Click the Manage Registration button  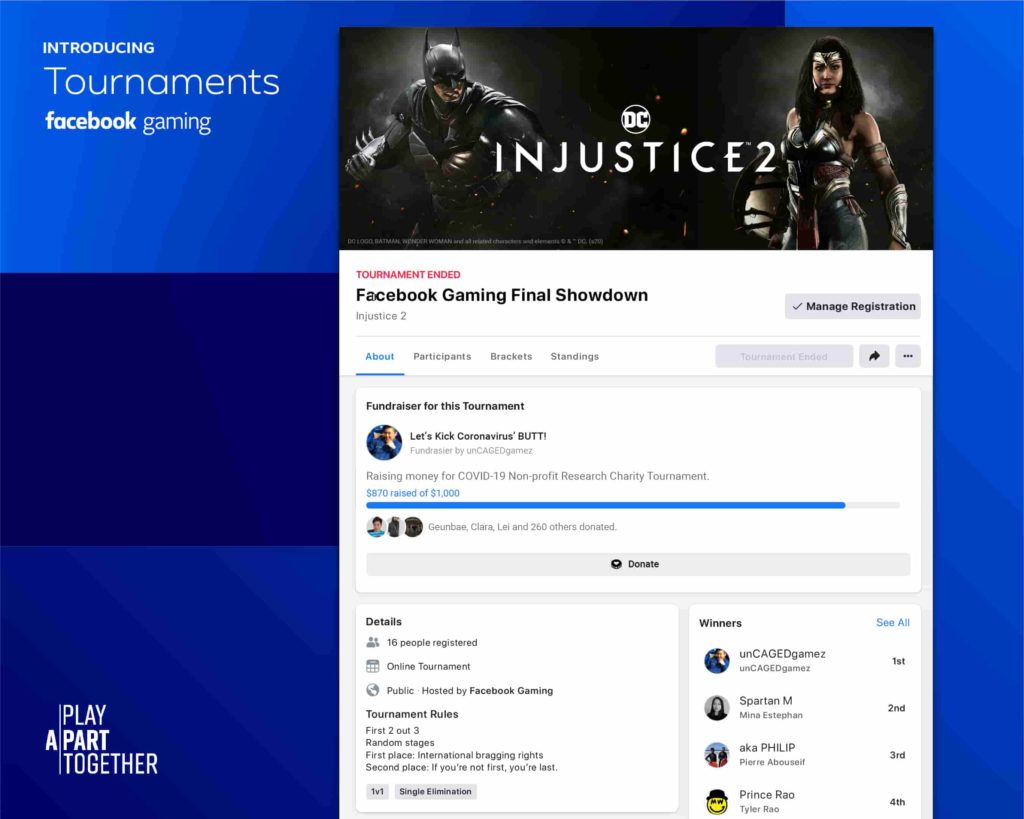[x=852, y=307]
